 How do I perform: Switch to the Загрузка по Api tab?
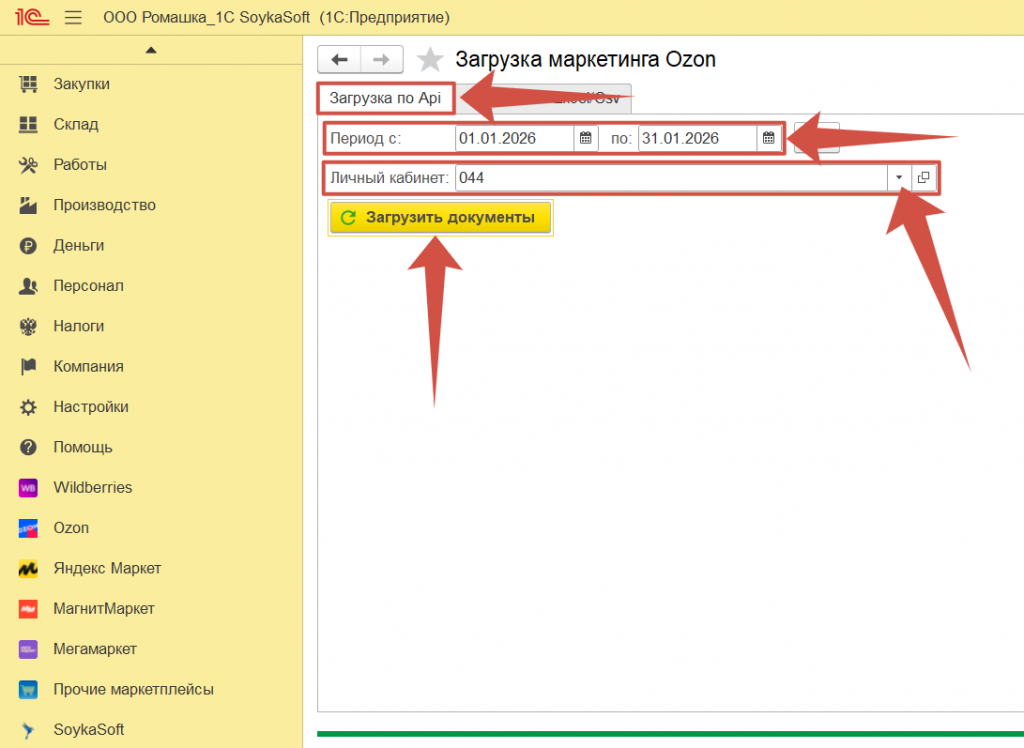tap(385, 98)
